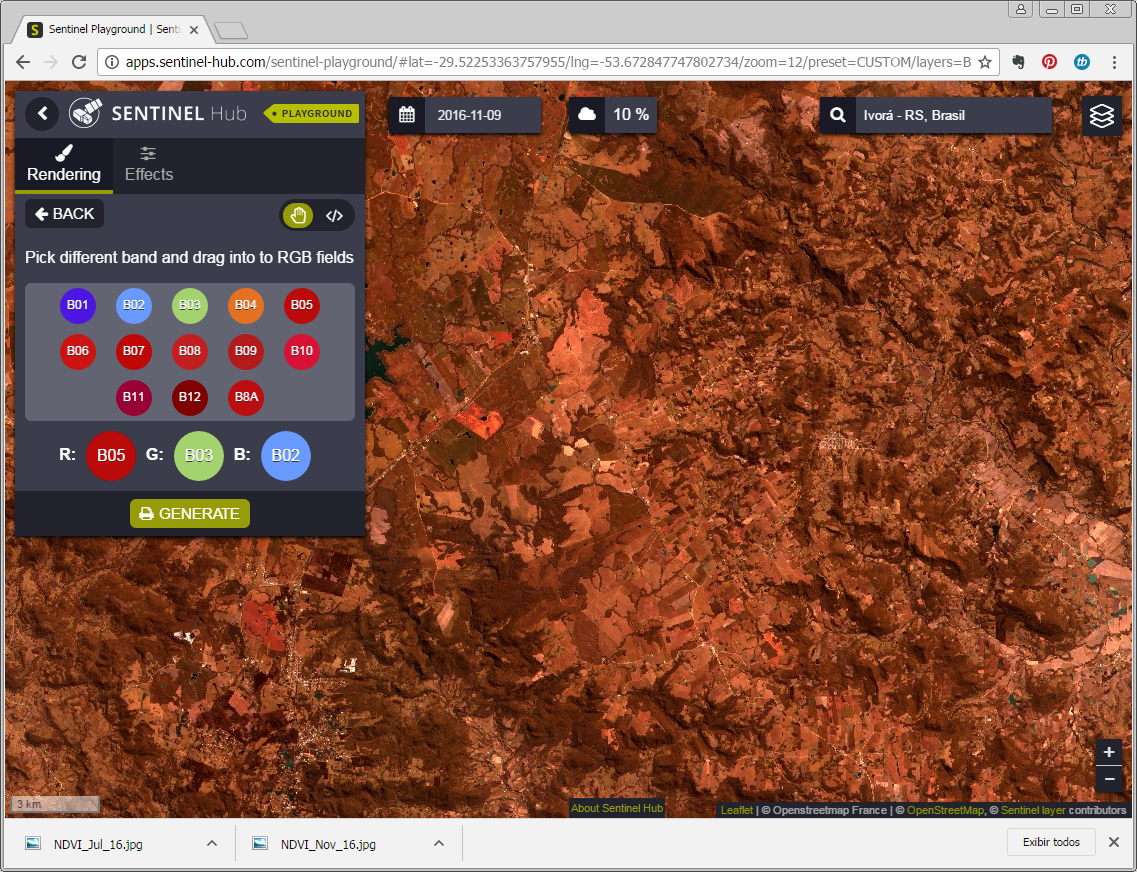The width and height of the screenshot is (1137, 872).
Task: Select the Rendering tab
Action: click(64, 164)
